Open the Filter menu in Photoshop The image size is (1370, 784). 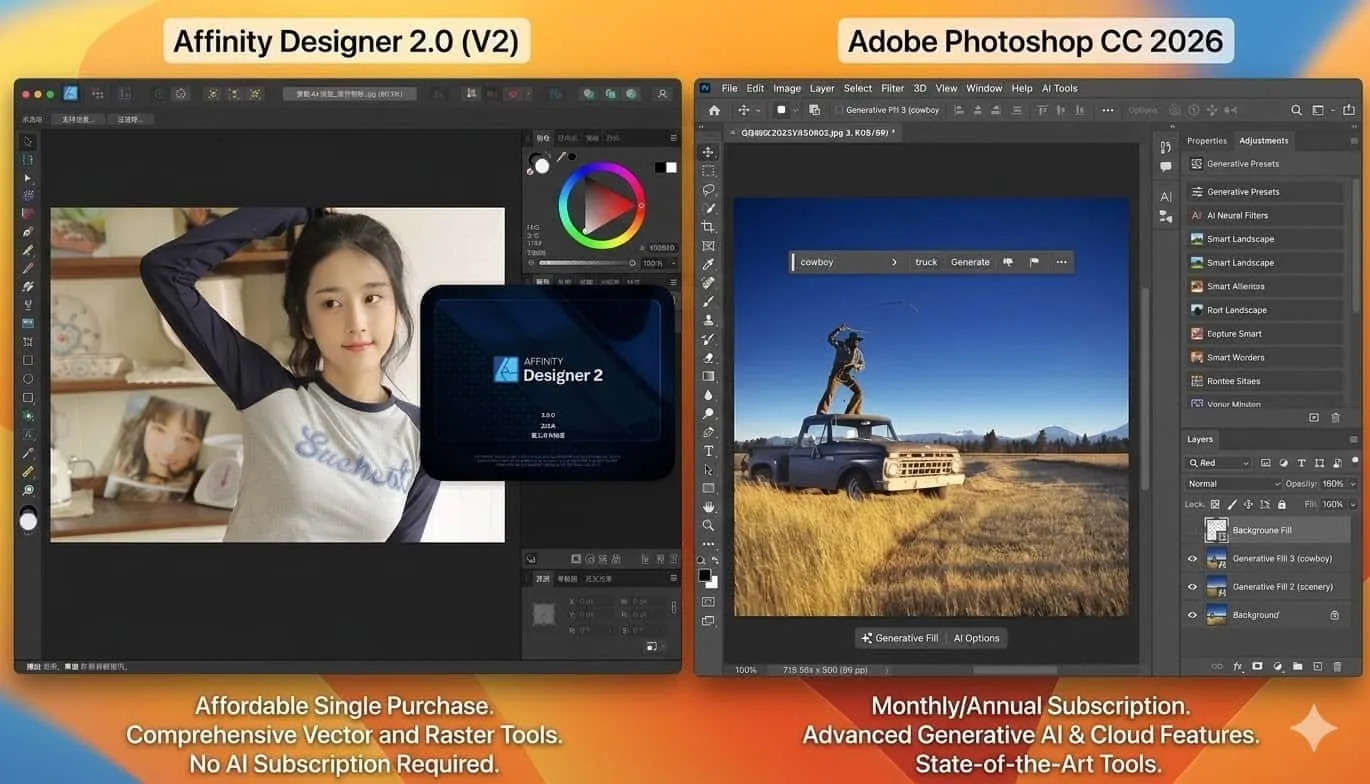click(x=892, y=88)
